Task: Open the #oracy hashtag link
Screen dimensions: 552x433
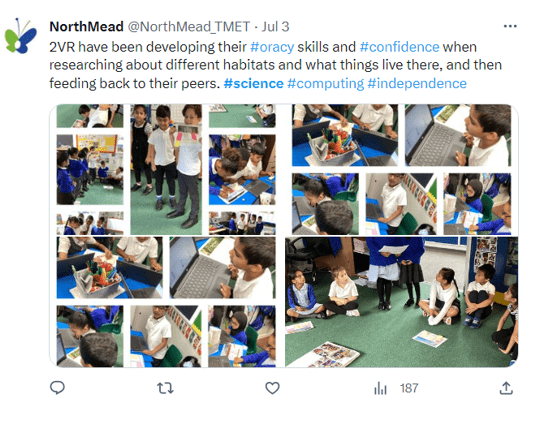Action: 272,47
